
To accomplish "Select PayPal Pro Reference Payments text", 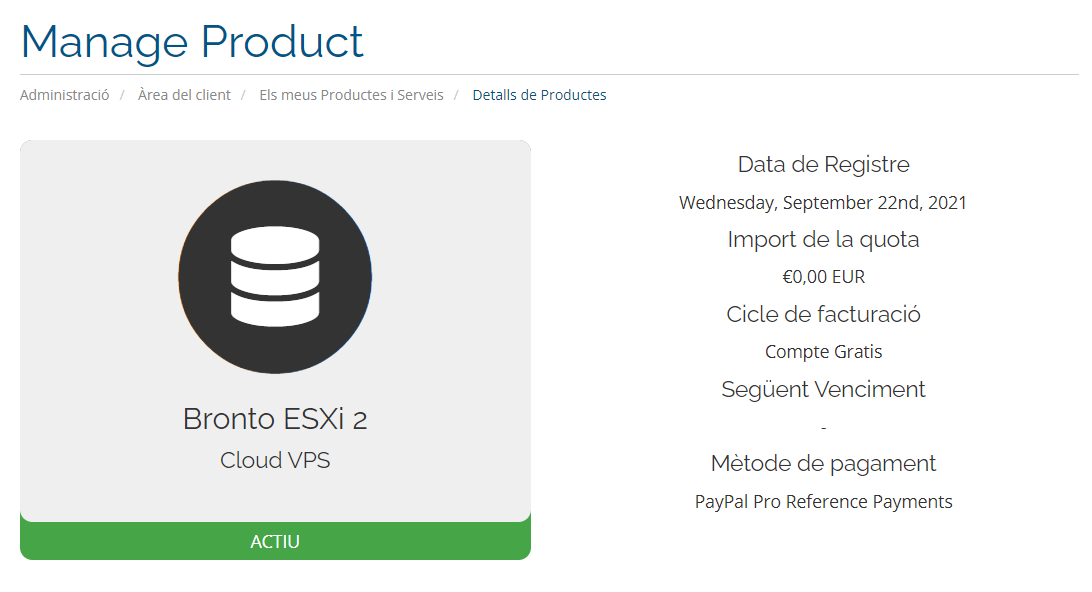I will click(823, 501).
